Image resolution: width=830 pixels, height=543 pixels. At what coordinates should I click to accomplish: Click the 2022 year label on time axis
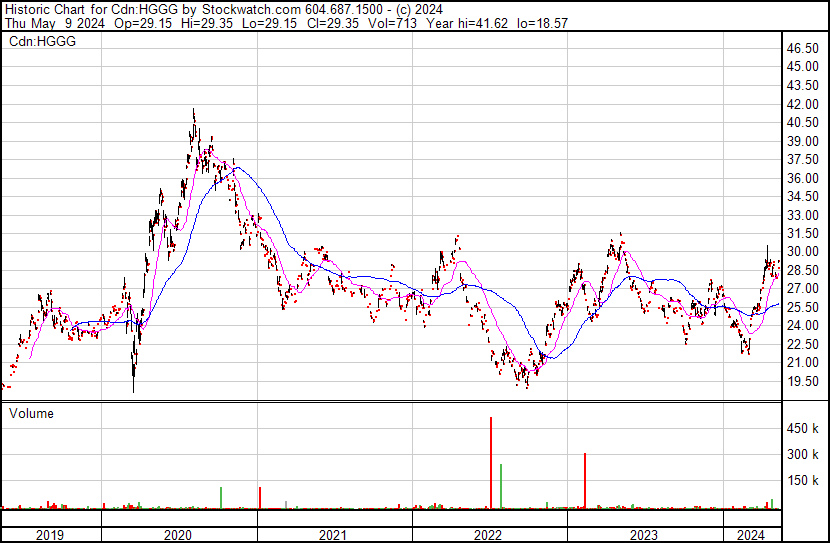click(x=488, y=535)
